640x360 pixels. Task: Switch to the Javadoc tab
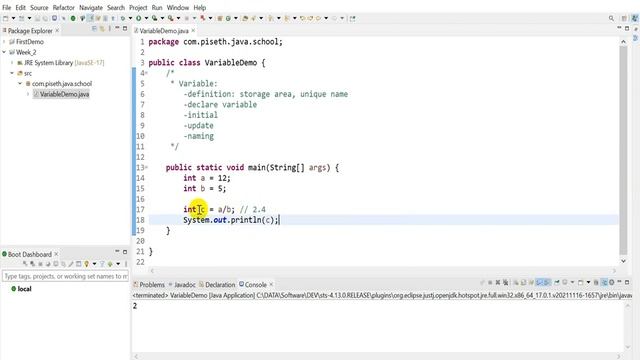[182, 284]
